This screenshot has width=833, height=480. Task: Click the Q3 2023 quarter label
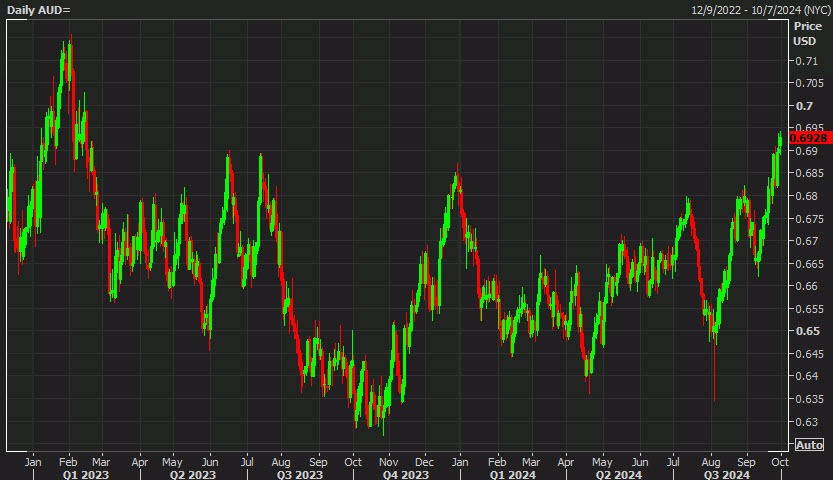300,474
